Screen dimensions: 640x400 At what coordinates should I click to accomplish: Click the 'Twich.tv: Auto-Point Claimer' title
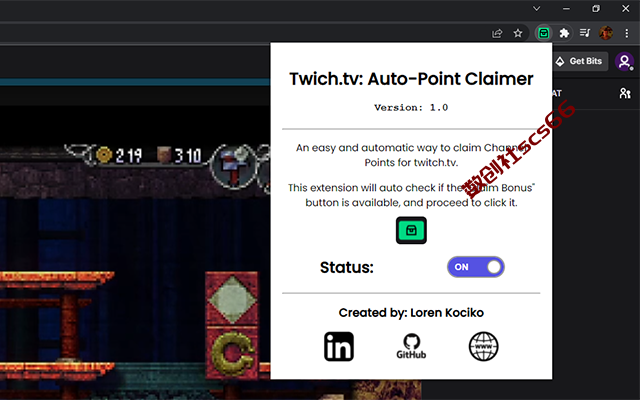pos(411,79)
